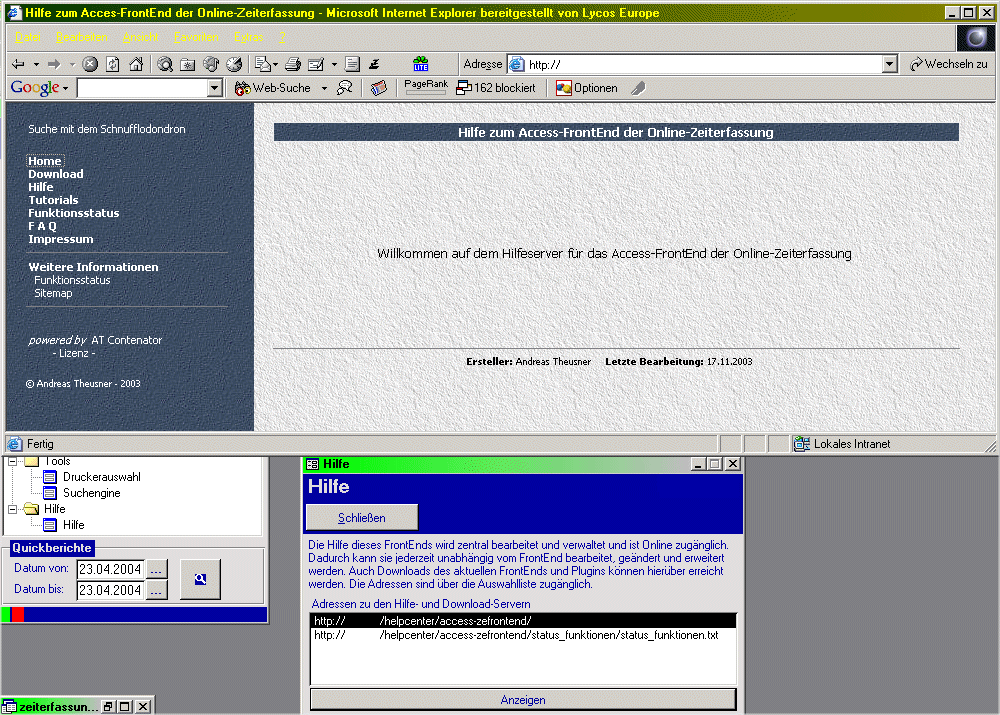Open the Search pane magnifier icon
This screenshot has width=1000, height=715.
pyautogui.click(x=165, y=64)
